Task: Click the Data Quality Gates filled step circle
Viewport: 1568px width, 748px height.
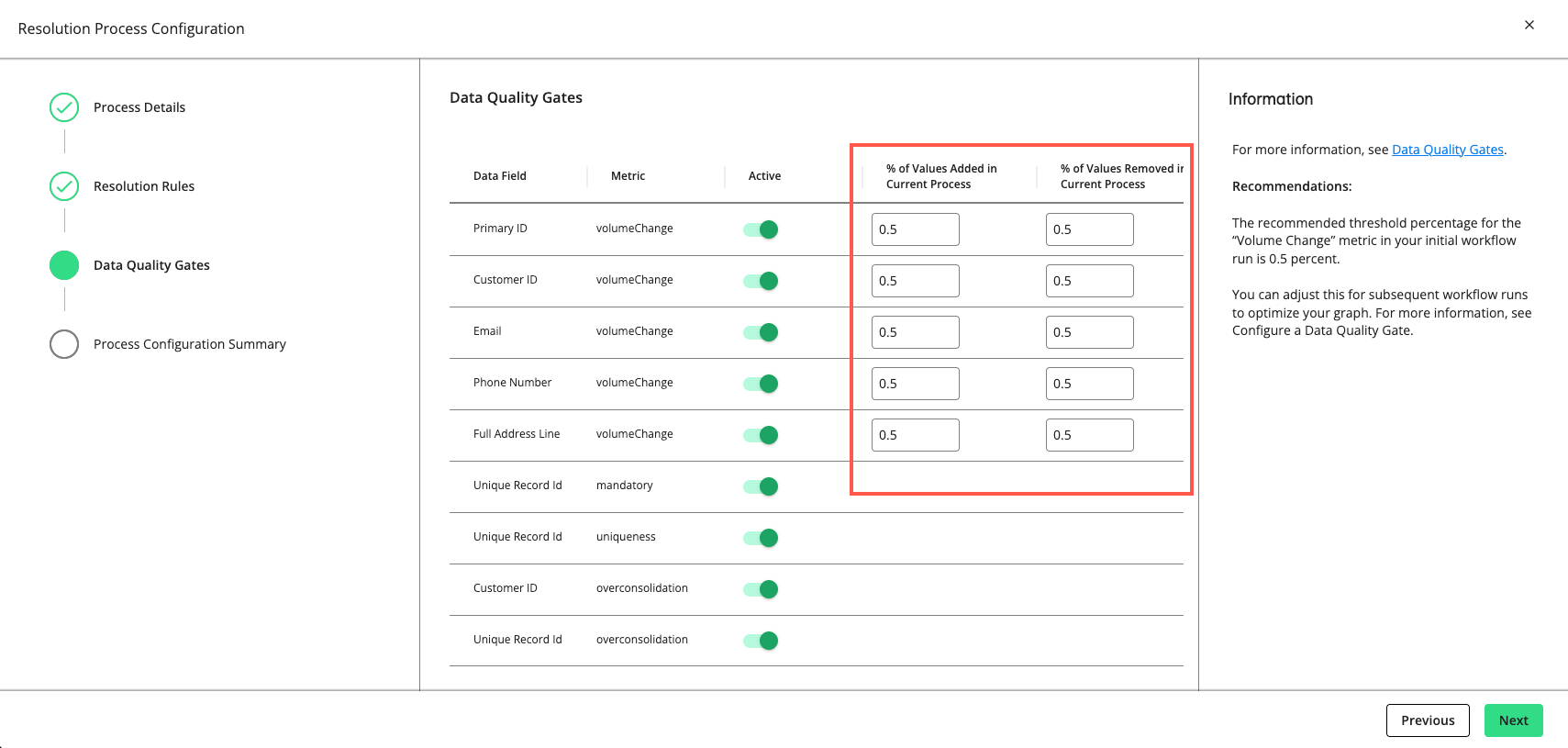Action: tap(64, 265)
